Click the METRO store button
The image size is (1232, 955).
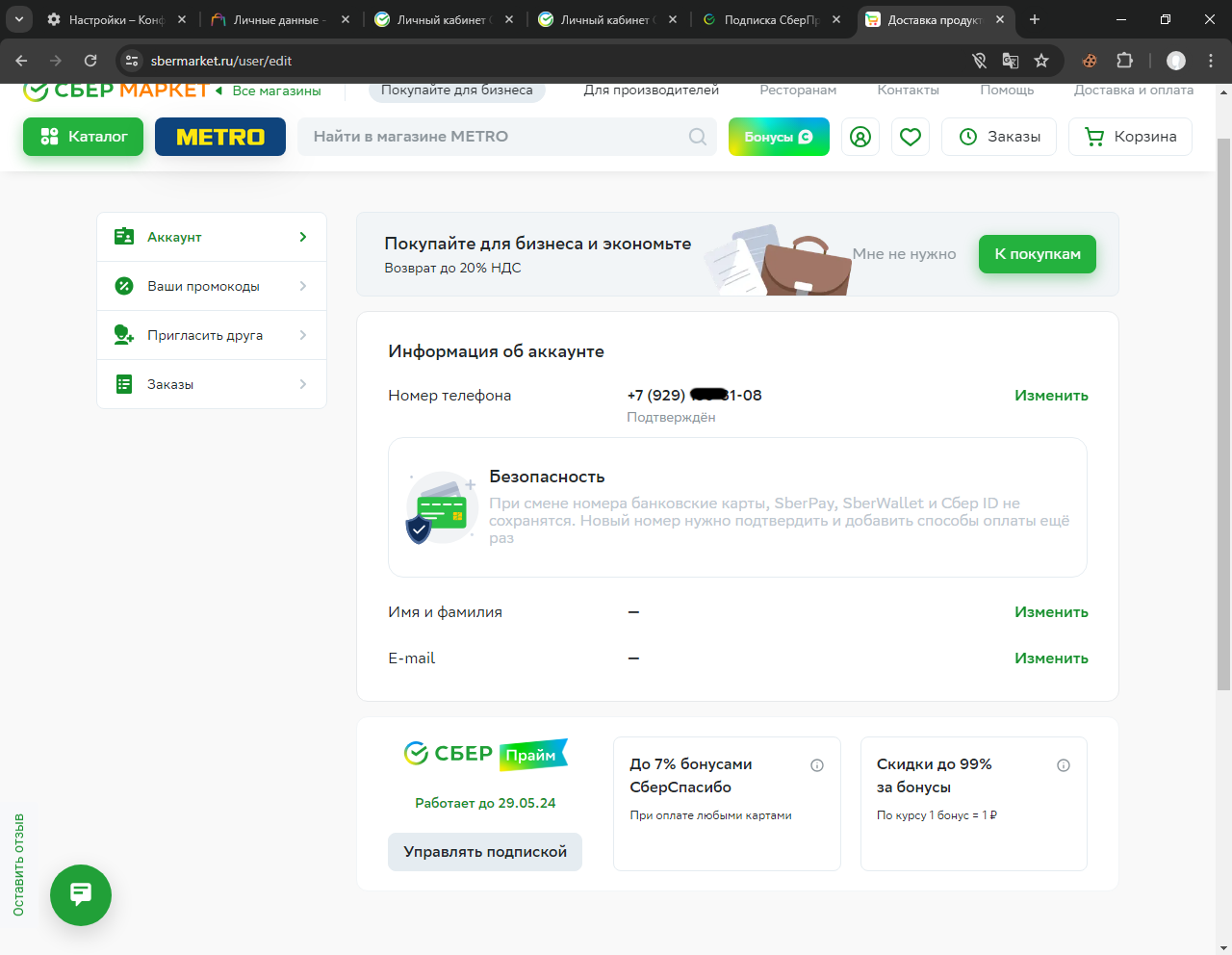pos(220,137)
